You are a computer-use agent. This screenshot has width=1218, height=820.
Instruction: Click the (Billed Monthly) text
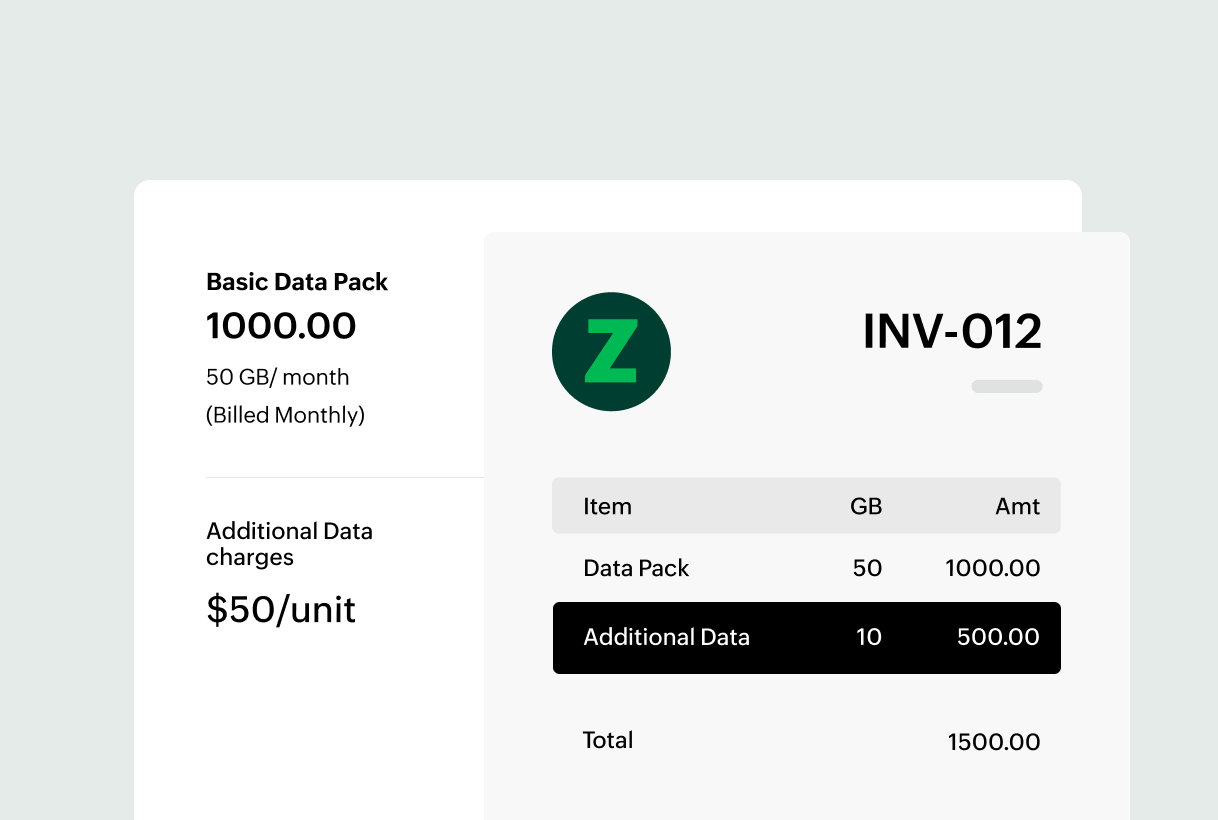click(x=285, y=415)
